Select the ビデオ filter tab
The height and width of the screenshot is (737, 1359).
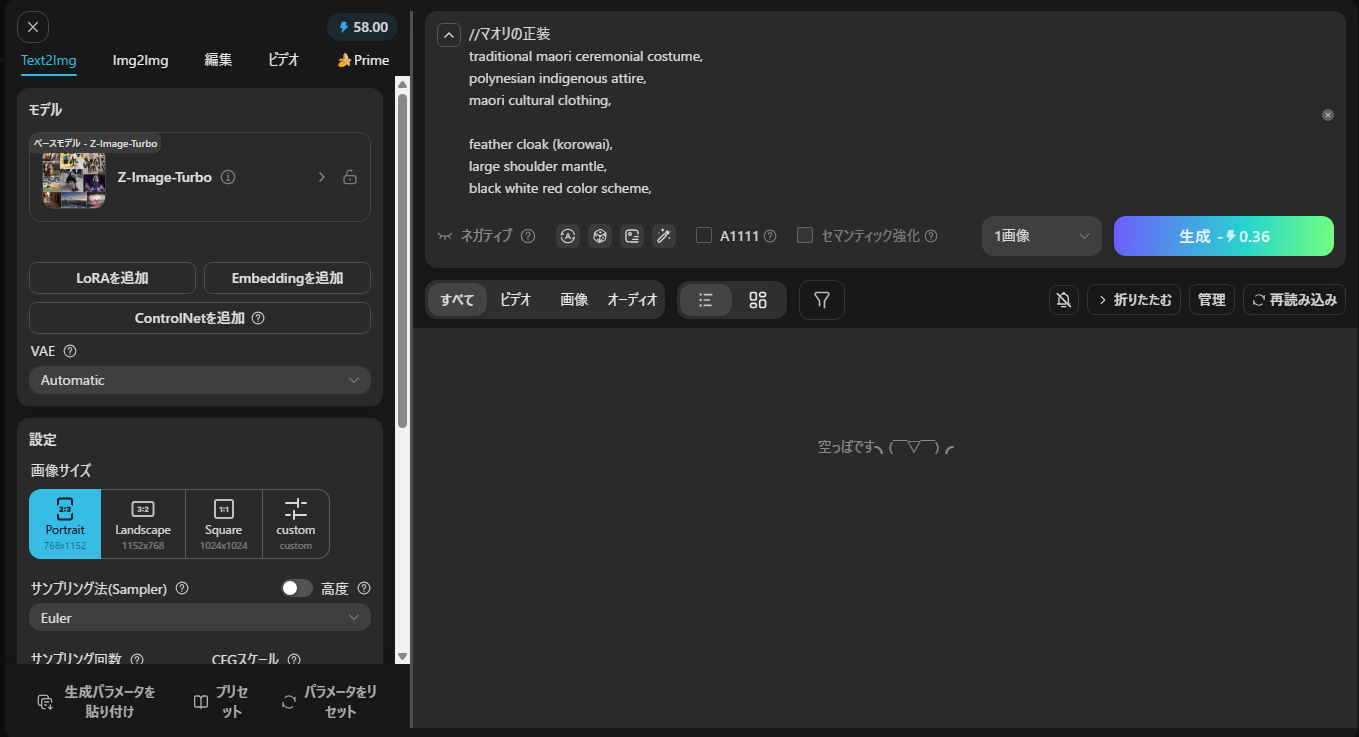tap(515, 300)
